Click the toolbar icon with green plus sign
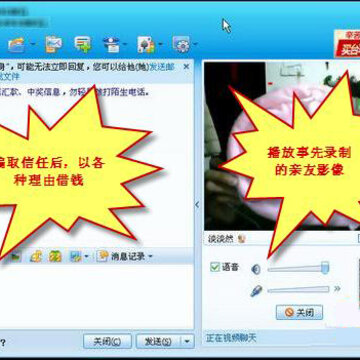This screenshot has width=360, height=360. [x=83, y=44]
